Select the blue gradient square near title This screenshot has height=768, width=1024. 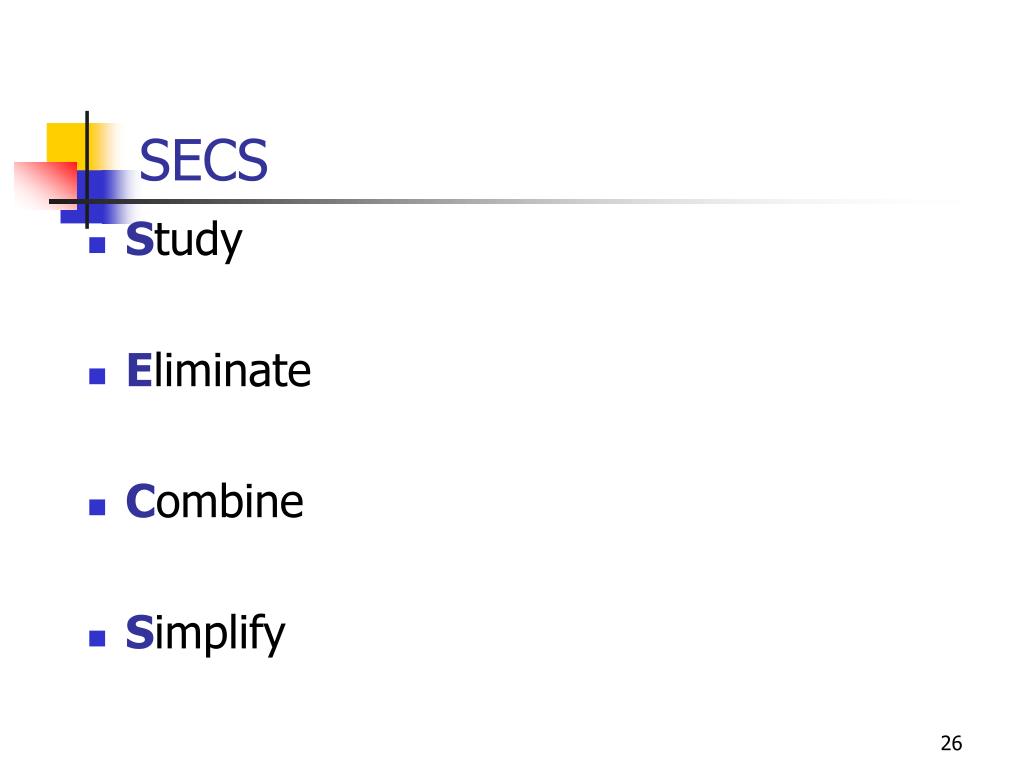[98, 196]
